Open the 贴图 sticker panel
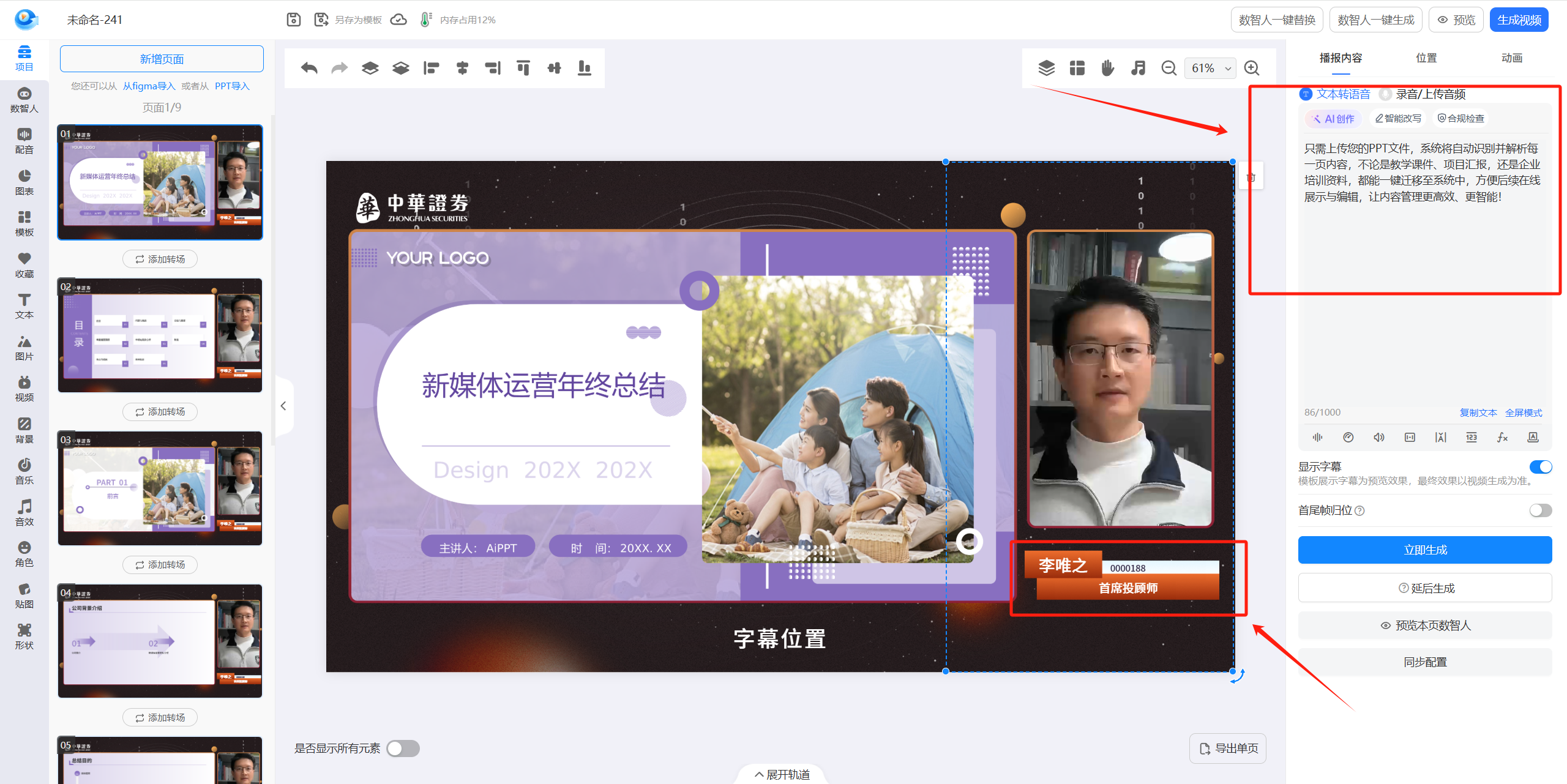 [x=24, y=595]
